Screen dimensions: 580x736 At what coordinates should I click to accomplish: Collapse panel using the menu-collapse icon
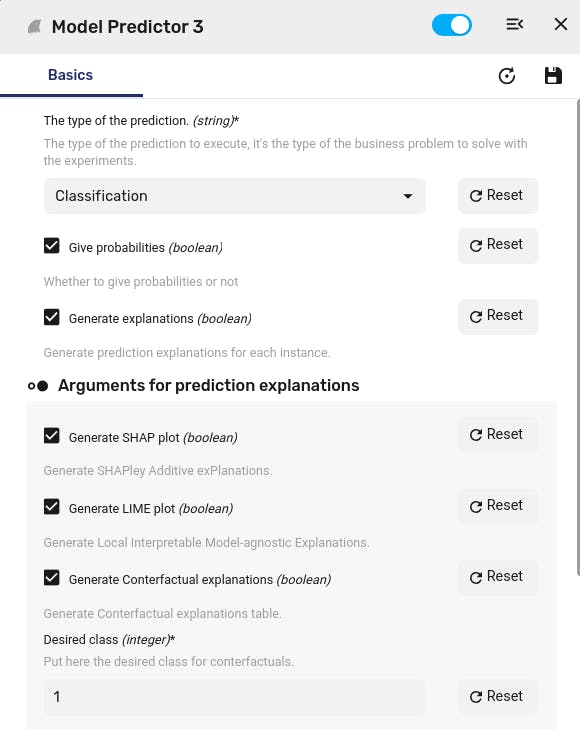coord(514,24)
